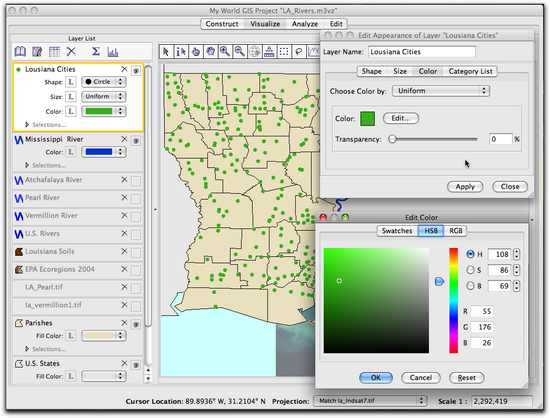Click the histogram chart icon
550x418 pixels.
(x=113, y=52)
